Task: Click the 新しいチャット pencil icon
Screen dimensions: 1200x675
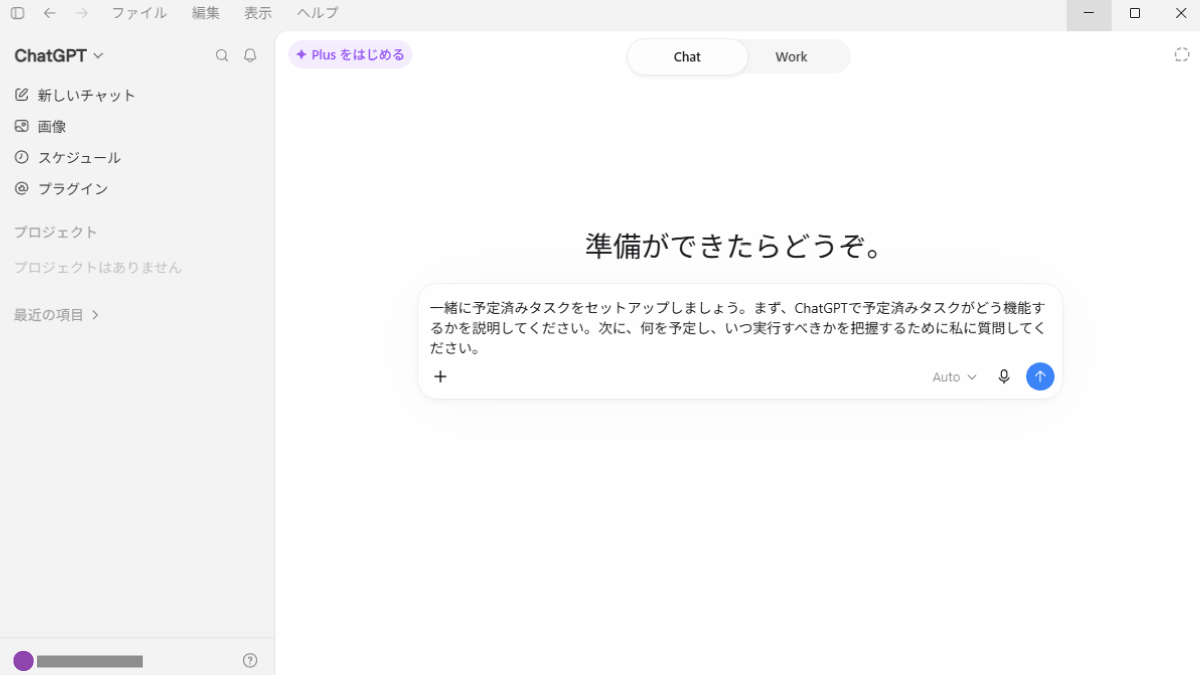Action: pos(22,95)
